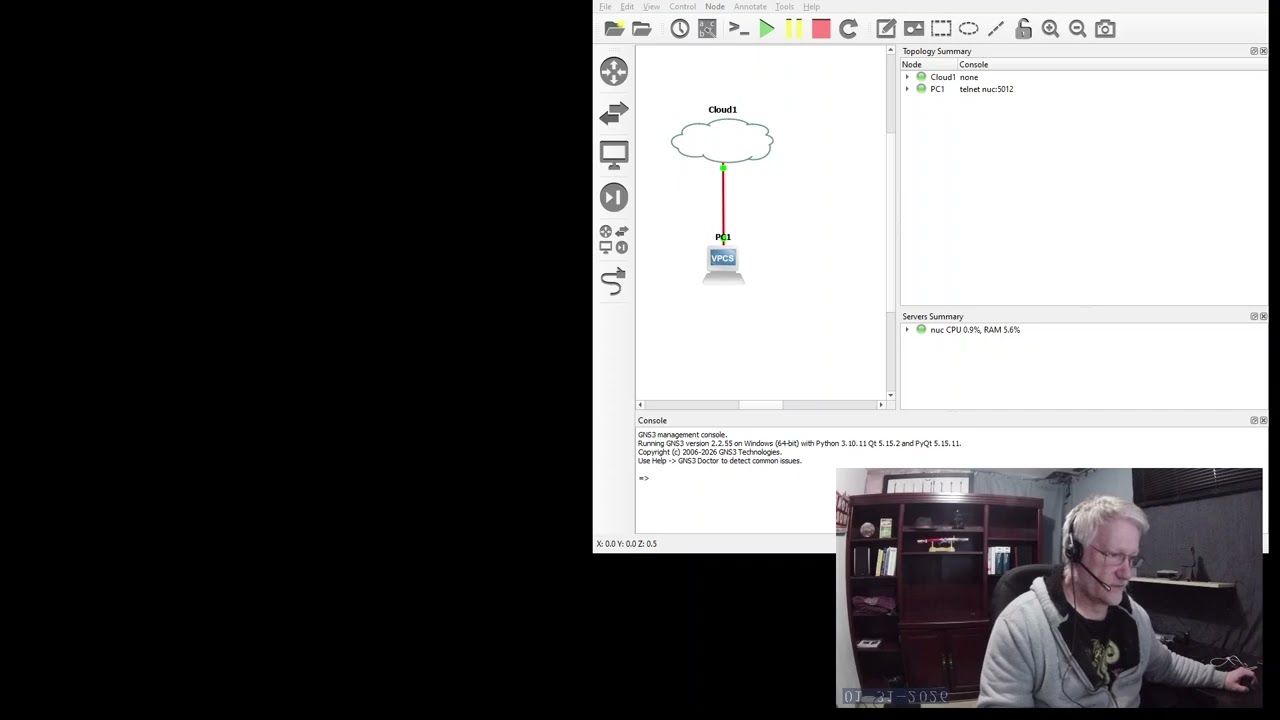Click the Take a screenshot camera icon
Image resolution: width=1280 pixels, height=720 pixels.
tap(1105, 29)
